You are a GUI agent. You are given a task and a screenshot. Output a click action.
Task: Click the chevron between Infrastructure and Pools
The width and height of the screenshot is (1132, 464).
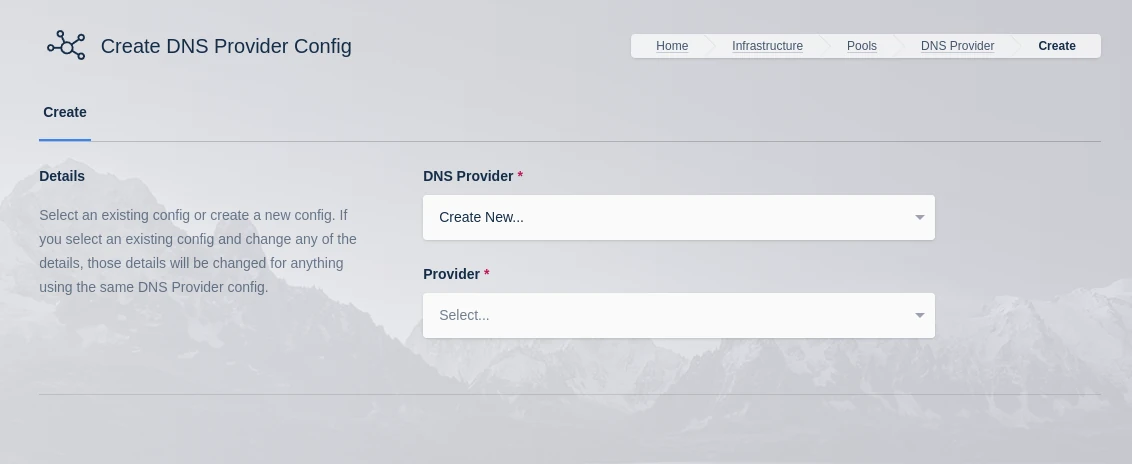(824, 46)
